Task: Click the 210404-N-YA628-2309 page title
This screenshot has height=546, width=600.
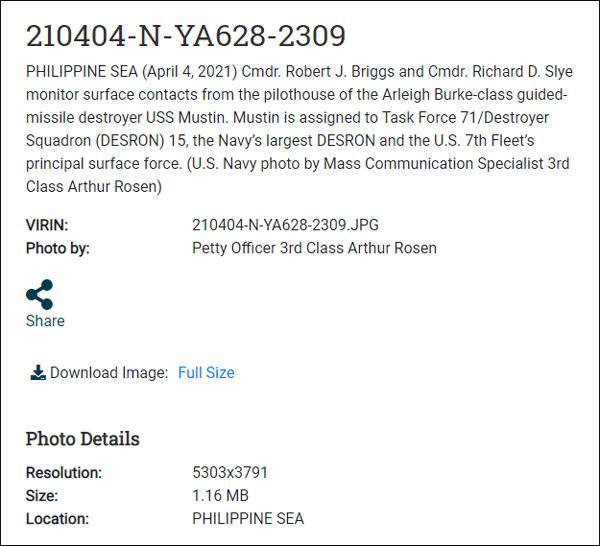Action: pyautogui.click(x=186, y=36)
